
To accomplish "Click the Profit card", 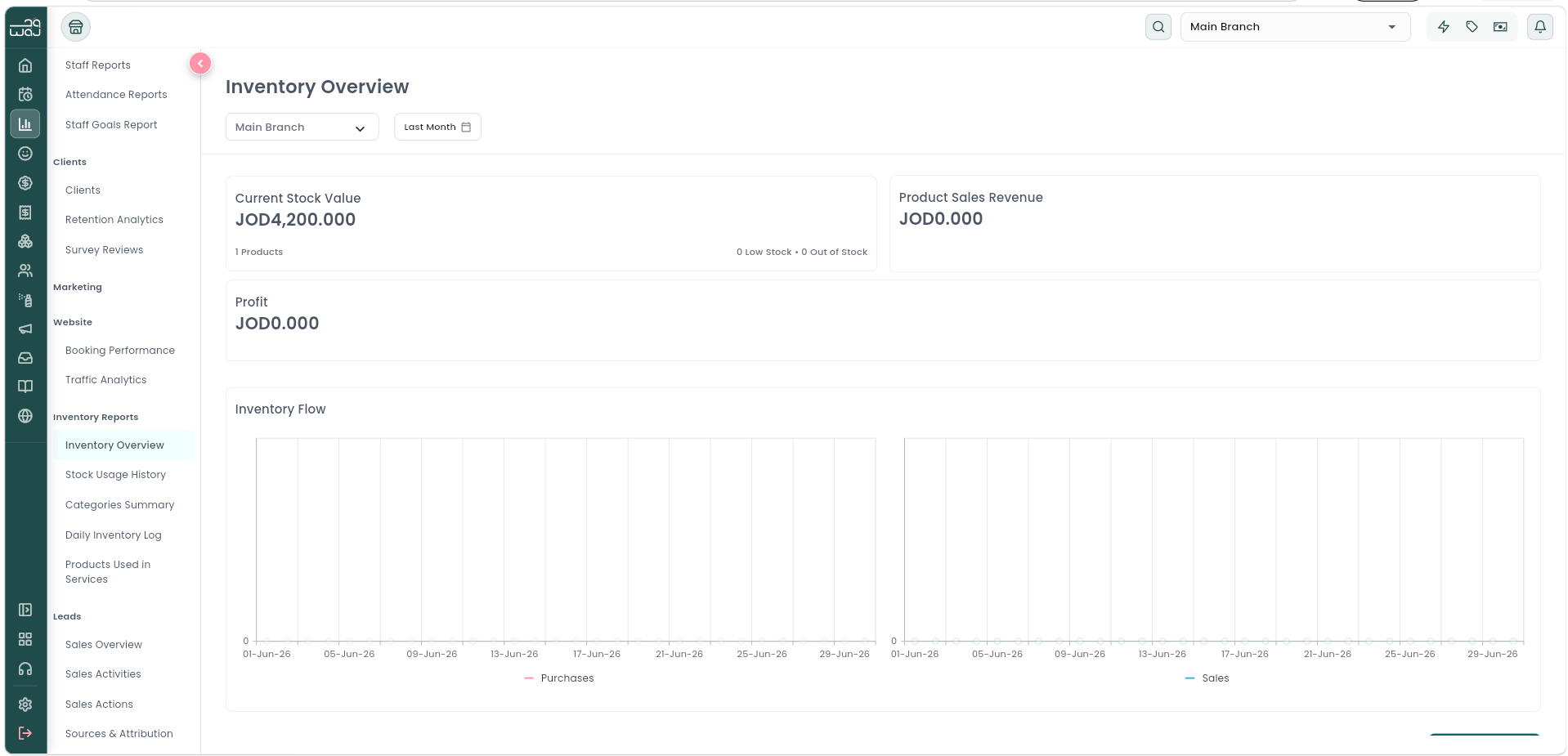I will tap(883, 320).
